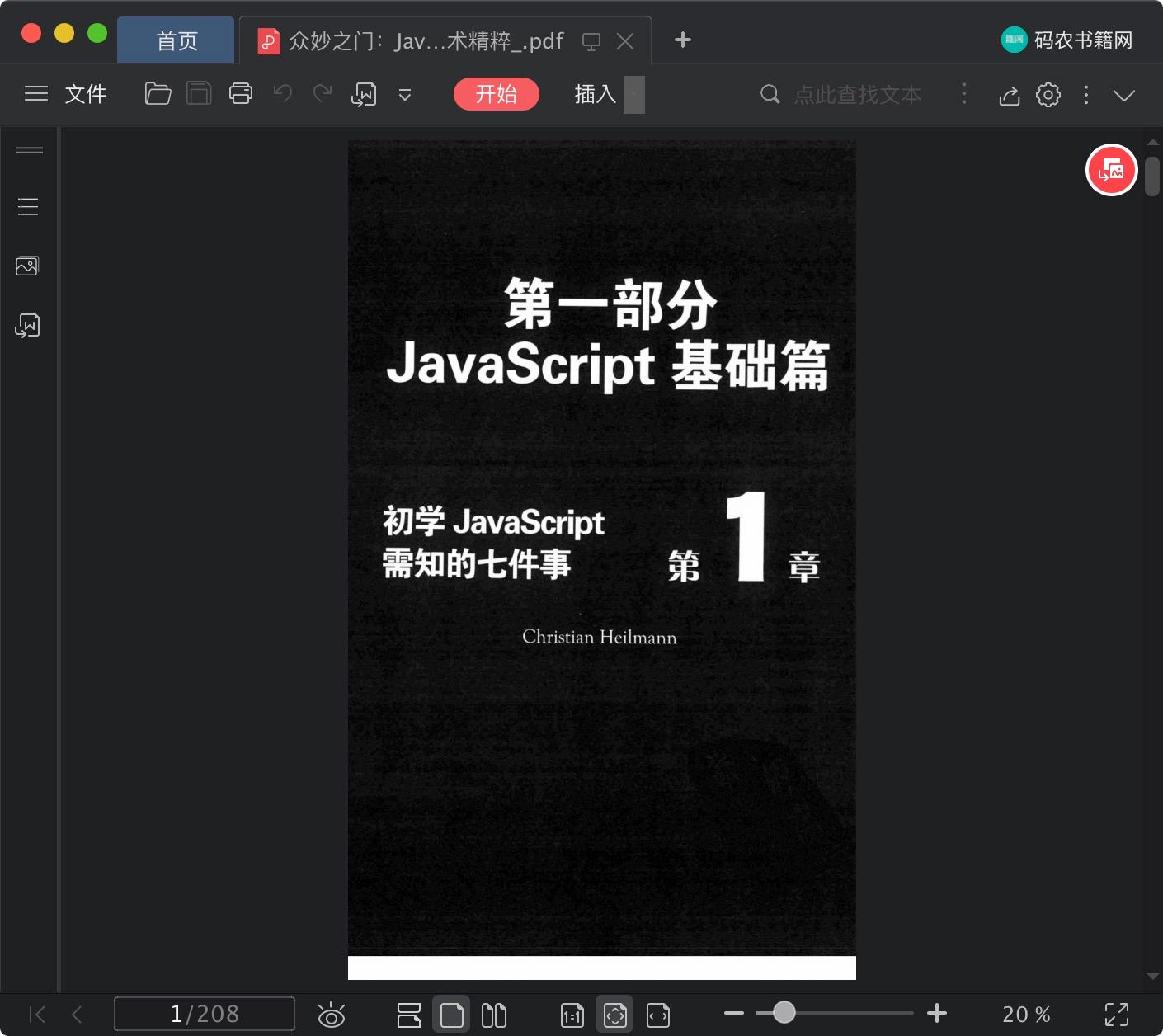Zoom in with the plus button
The image size is (1163, 1036).
(937, 1013)
